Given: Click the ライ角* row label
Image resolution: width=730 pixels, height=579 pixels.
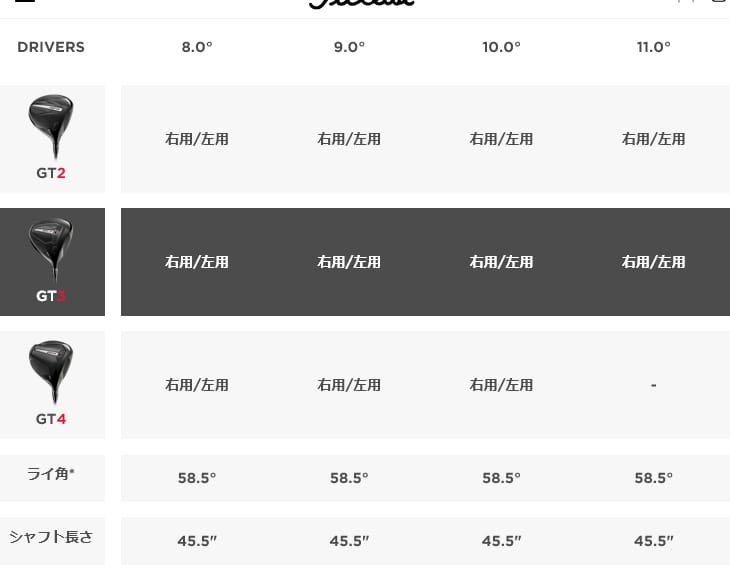Looking at the screenshot, I should point(51,474).
